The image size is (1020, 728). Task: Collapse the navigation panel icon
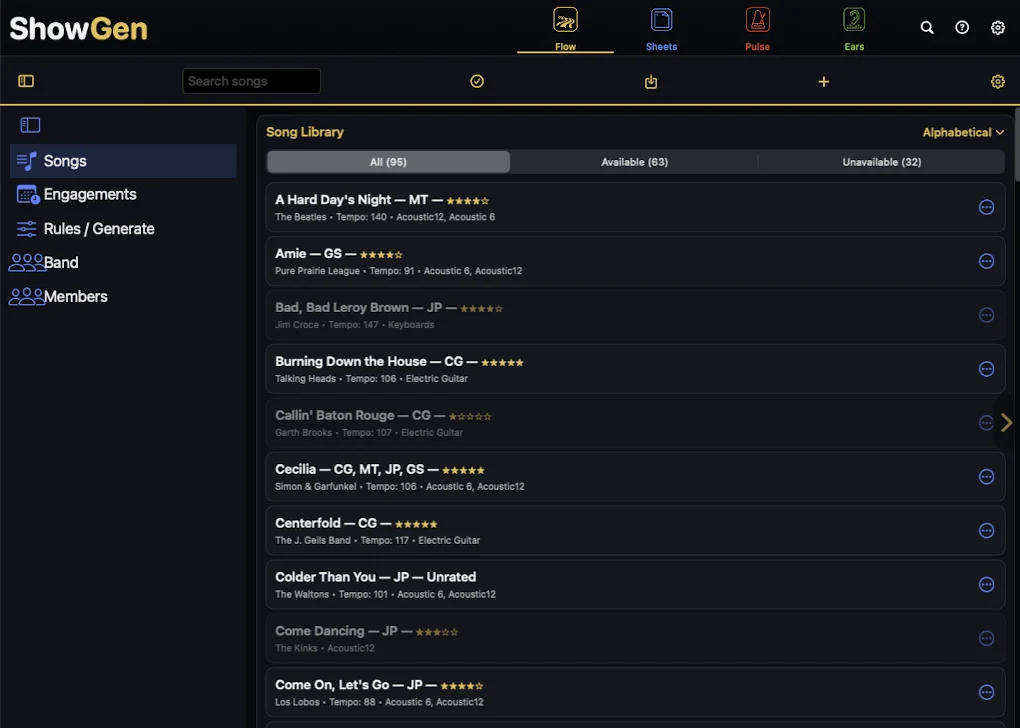pyautogui.click(x=31, y=125)
